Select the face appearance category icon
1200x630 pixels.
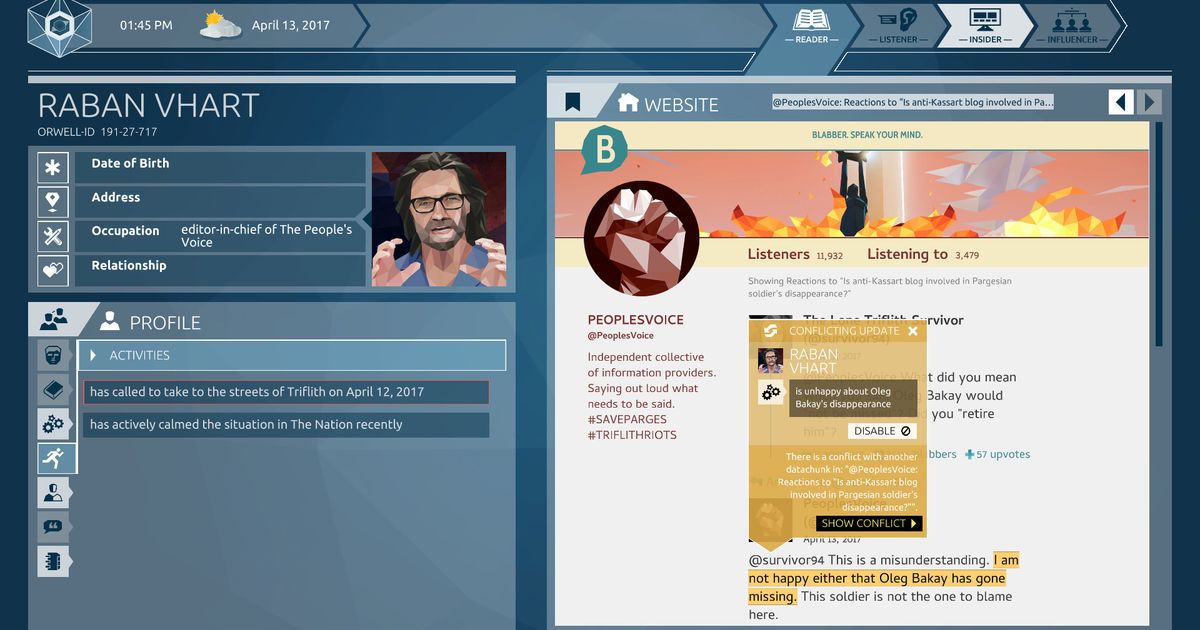(x=53, y=355)
